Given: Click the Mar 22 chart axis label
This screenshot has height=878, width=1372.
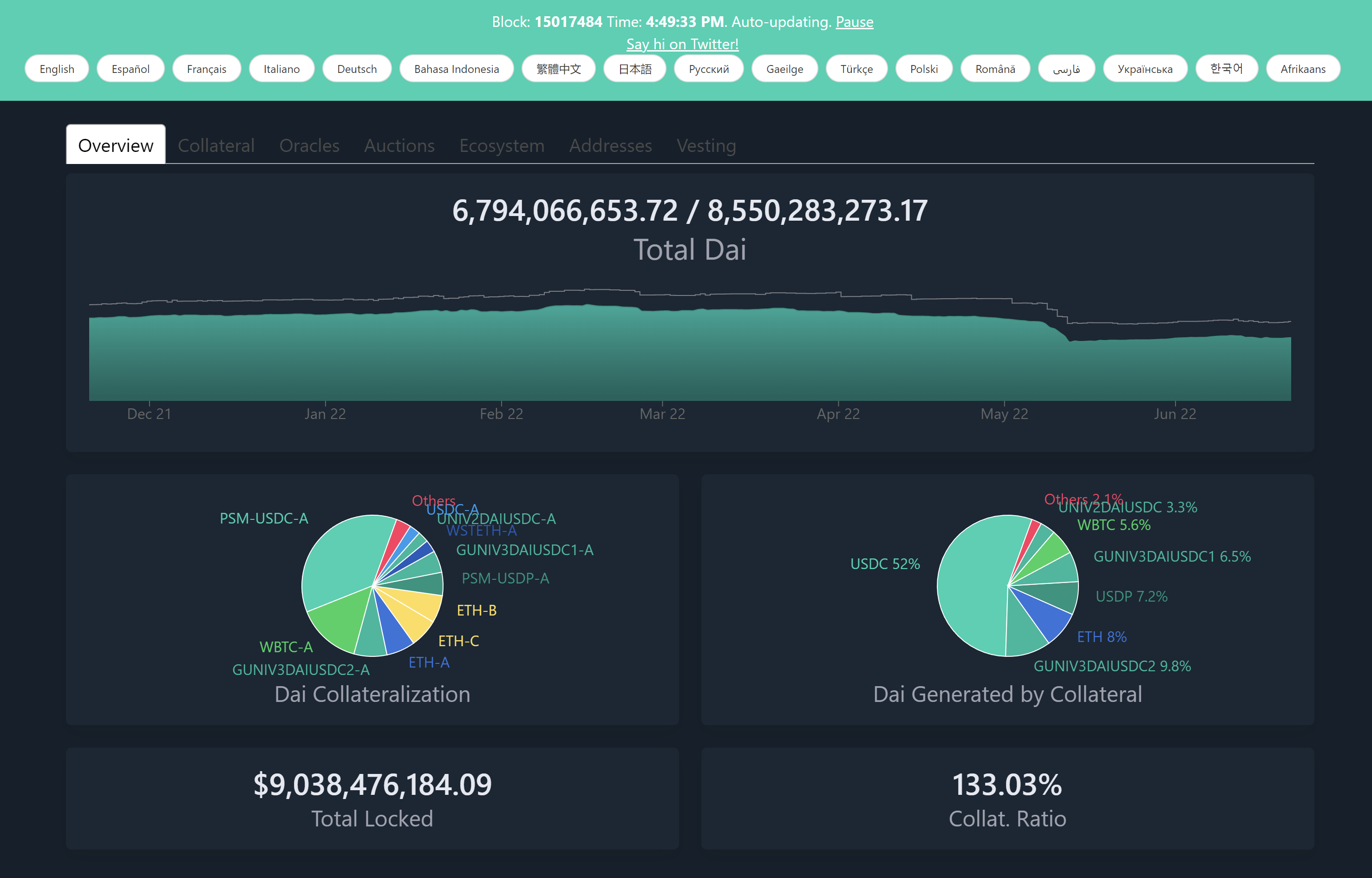Looking at the screenshot, I should point(662,414).
